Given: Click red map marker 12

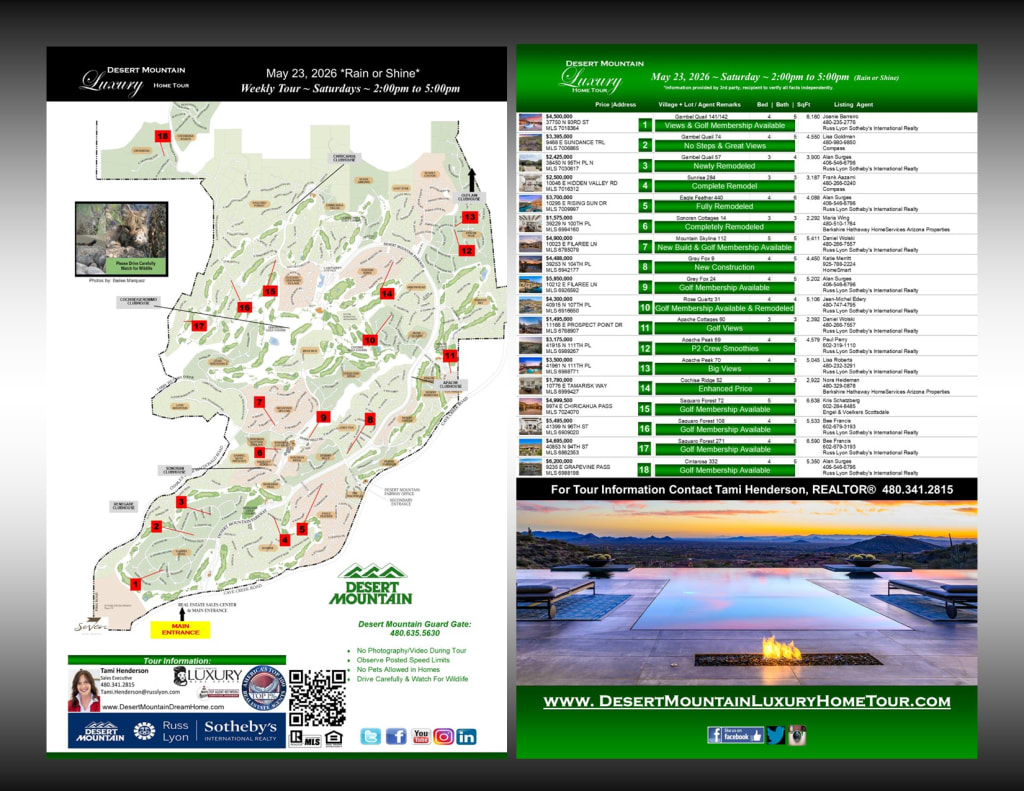Looking at the screenshot, I should click(x=466, y=250).
